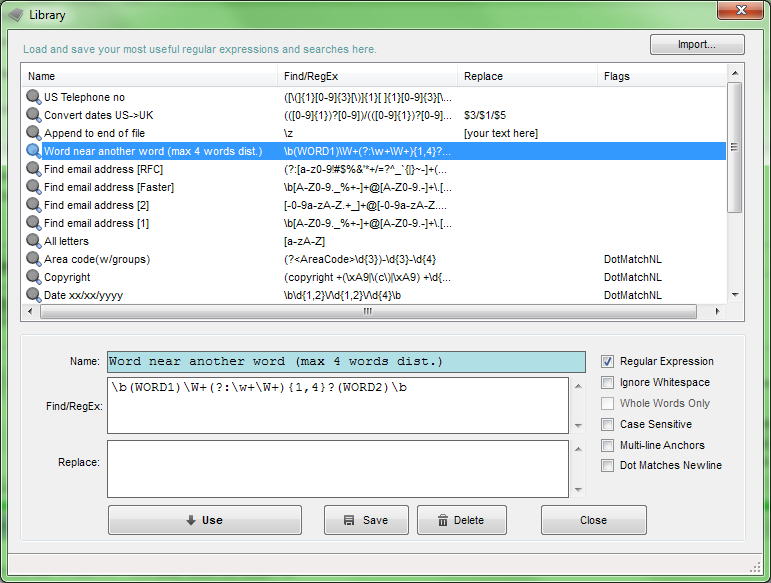Select the 'Date xx/xx/yyyy' entry
Screen dimensions: 771x583
coord(374,295)
